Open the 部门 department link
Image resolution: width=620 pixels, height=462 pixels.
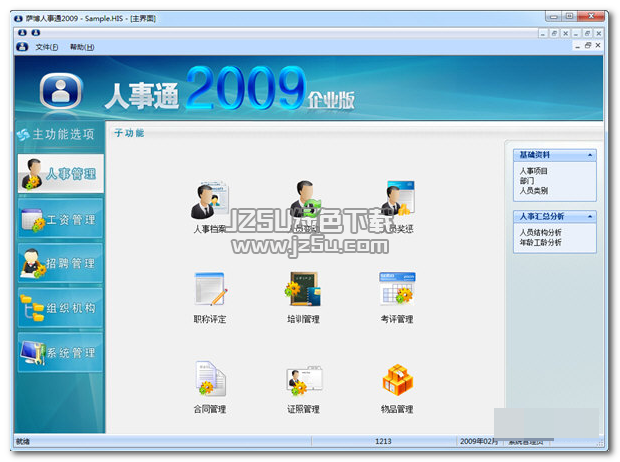click(x=527, y=181)
